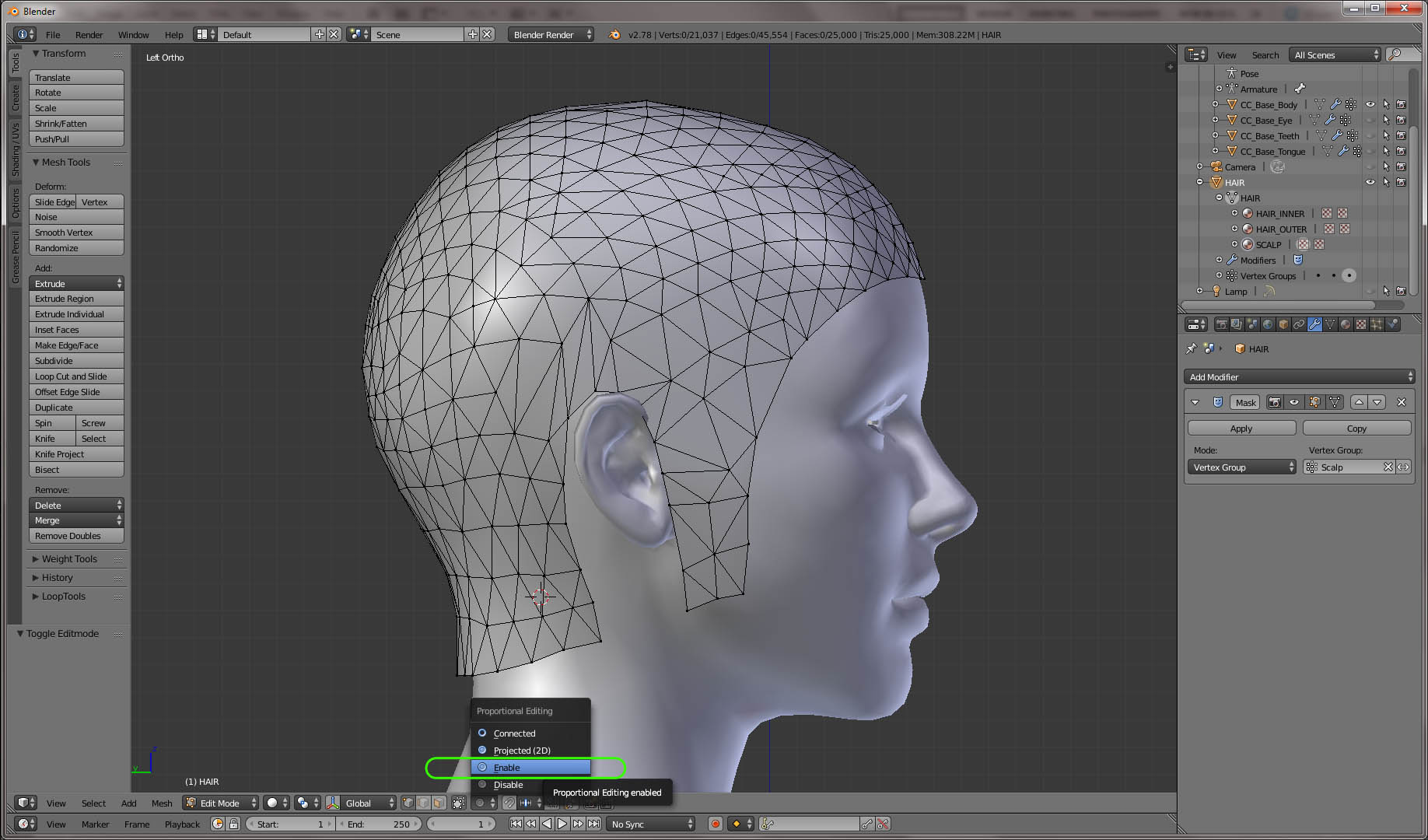The width and height of the screenshot is (1428, 840).
Task: Toggle Mask modifier edit mode display button
Action: click(x=1314, y=402)
